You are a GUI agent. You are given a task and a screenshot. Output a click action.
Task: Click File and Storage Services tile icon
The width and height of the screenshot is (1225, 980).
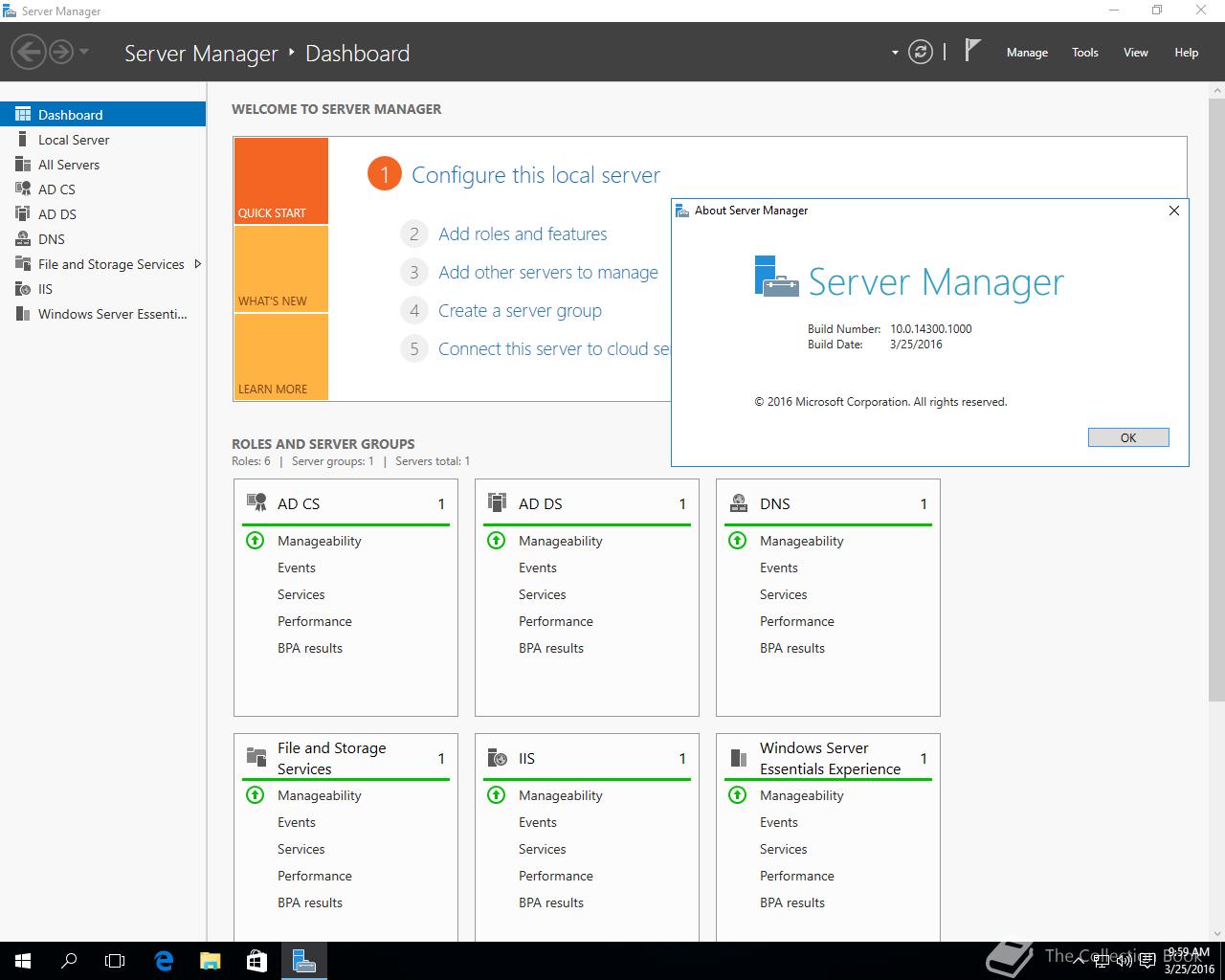point(256,758)
